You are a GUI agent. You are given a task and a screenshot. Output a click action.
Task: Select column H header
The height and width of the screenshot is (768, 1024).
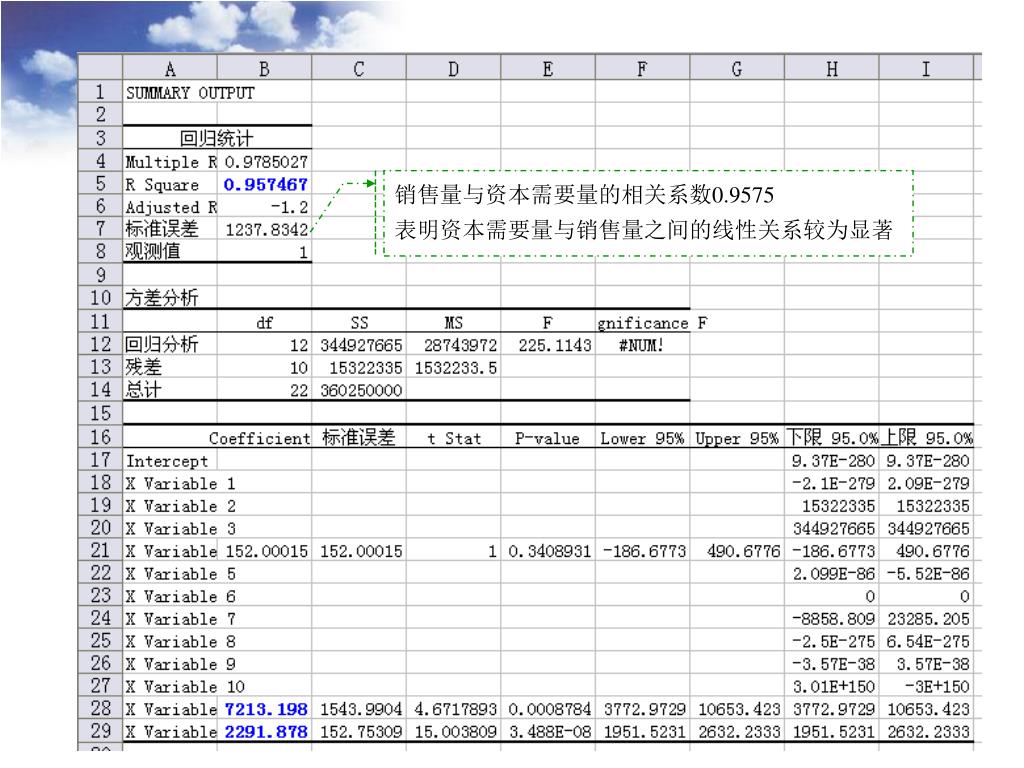coord(832,69)
